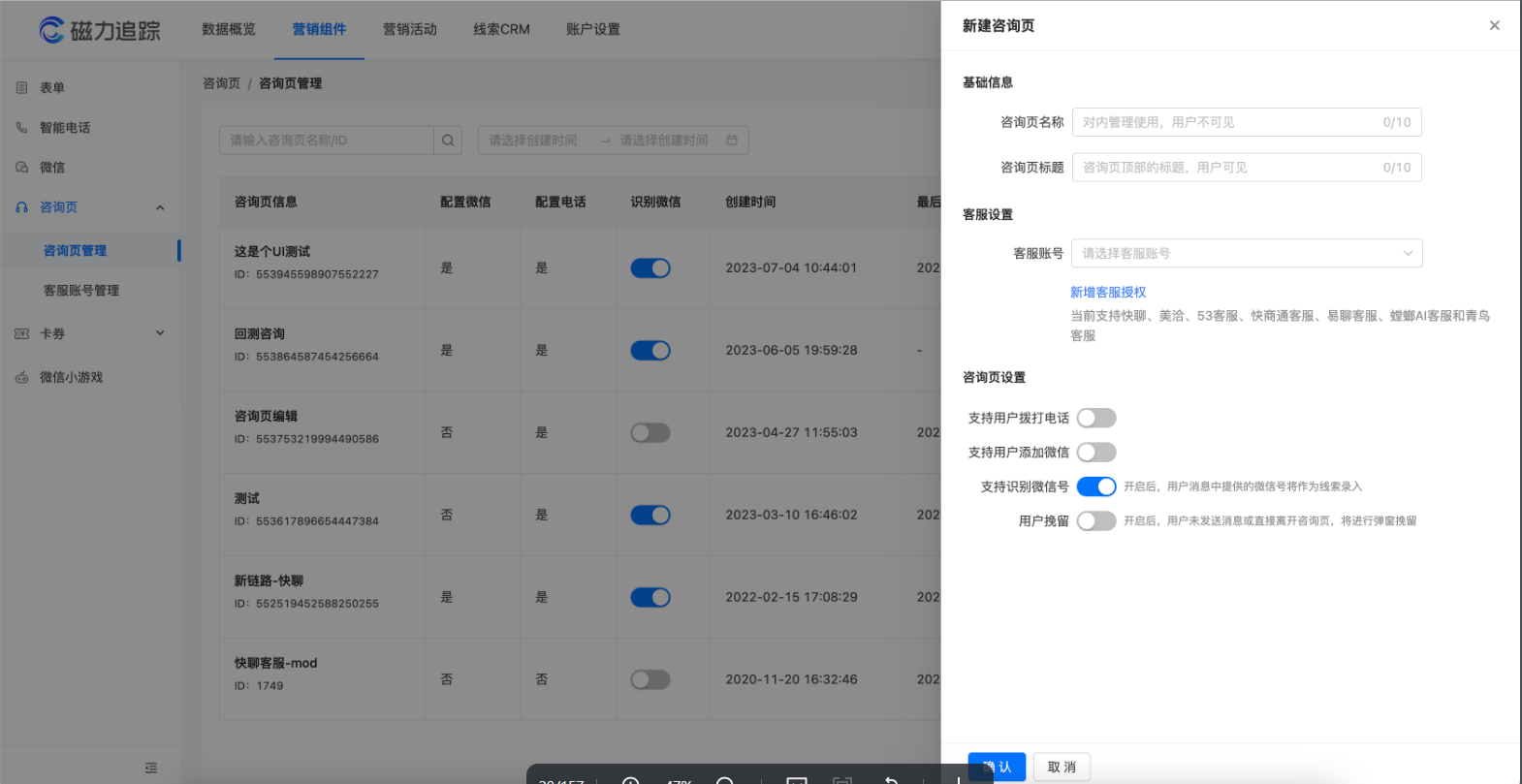Click 回测咨询 row name
1522x784 pixels.
pos(260,333)
